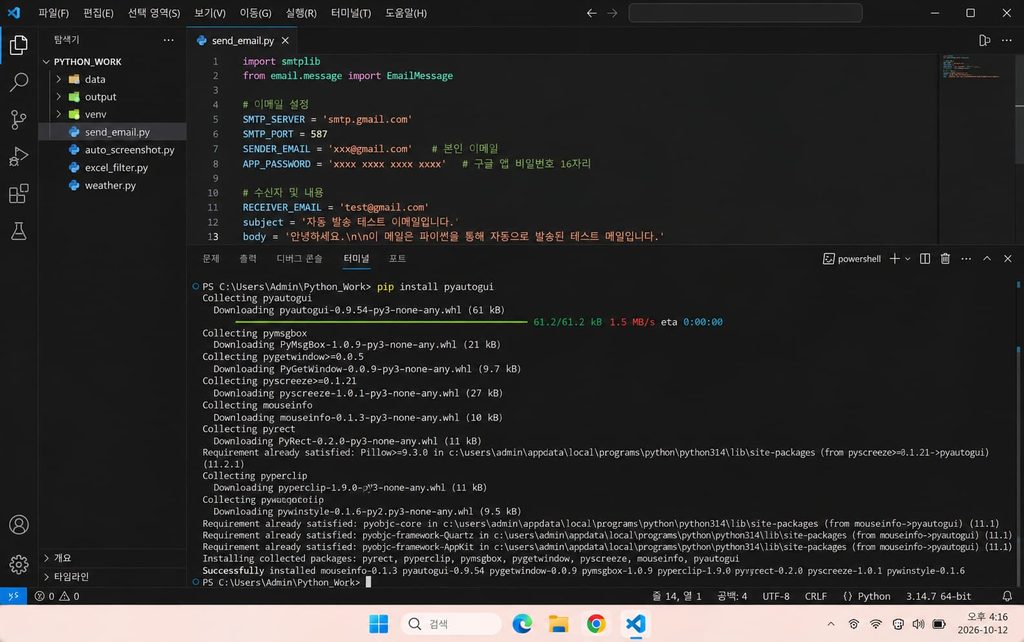Expand the output folder
The height and width of the screenshot is (642, 1024).
tap(59, 97)
